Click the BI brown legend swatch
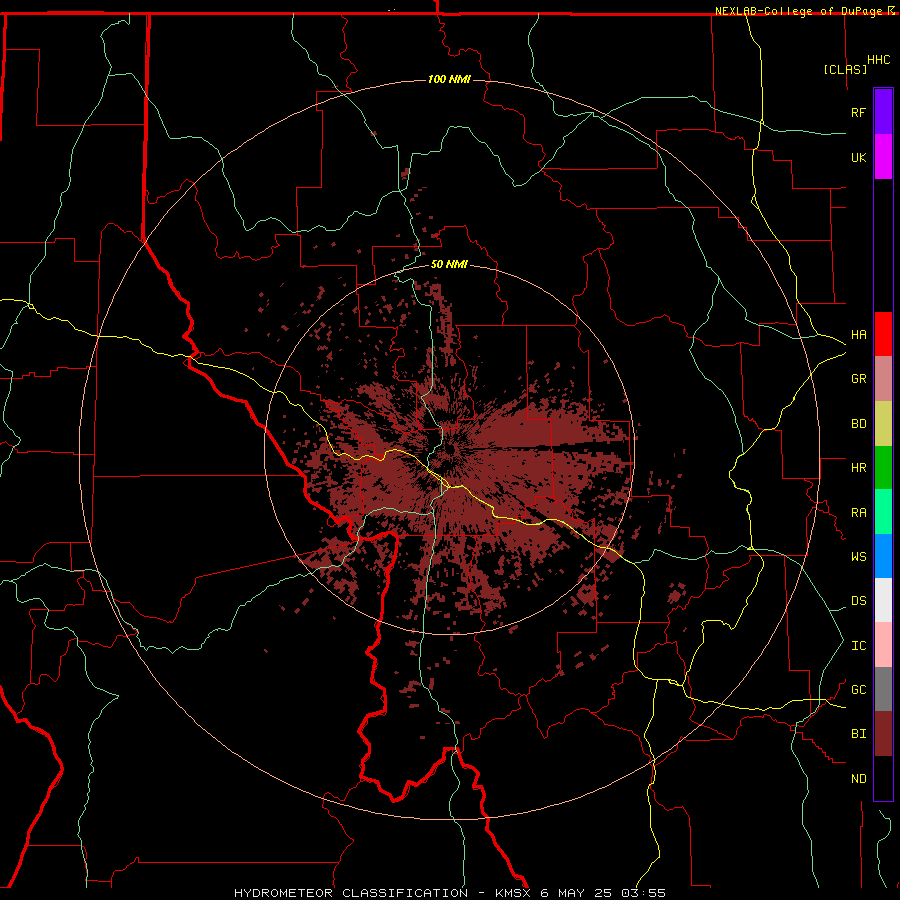 883,734
